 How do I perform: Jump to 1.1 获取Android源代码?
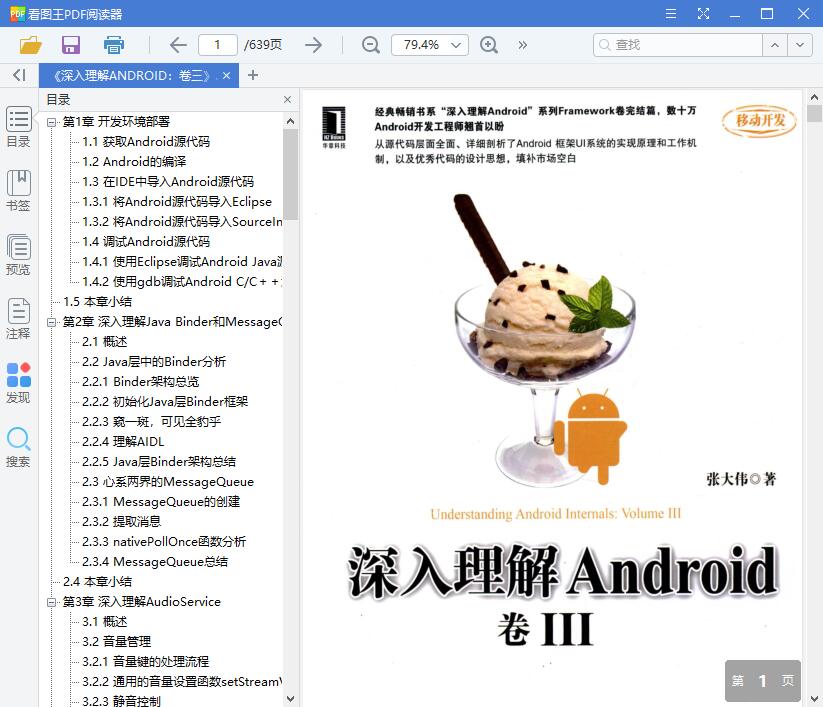click(x=146, y=141)
